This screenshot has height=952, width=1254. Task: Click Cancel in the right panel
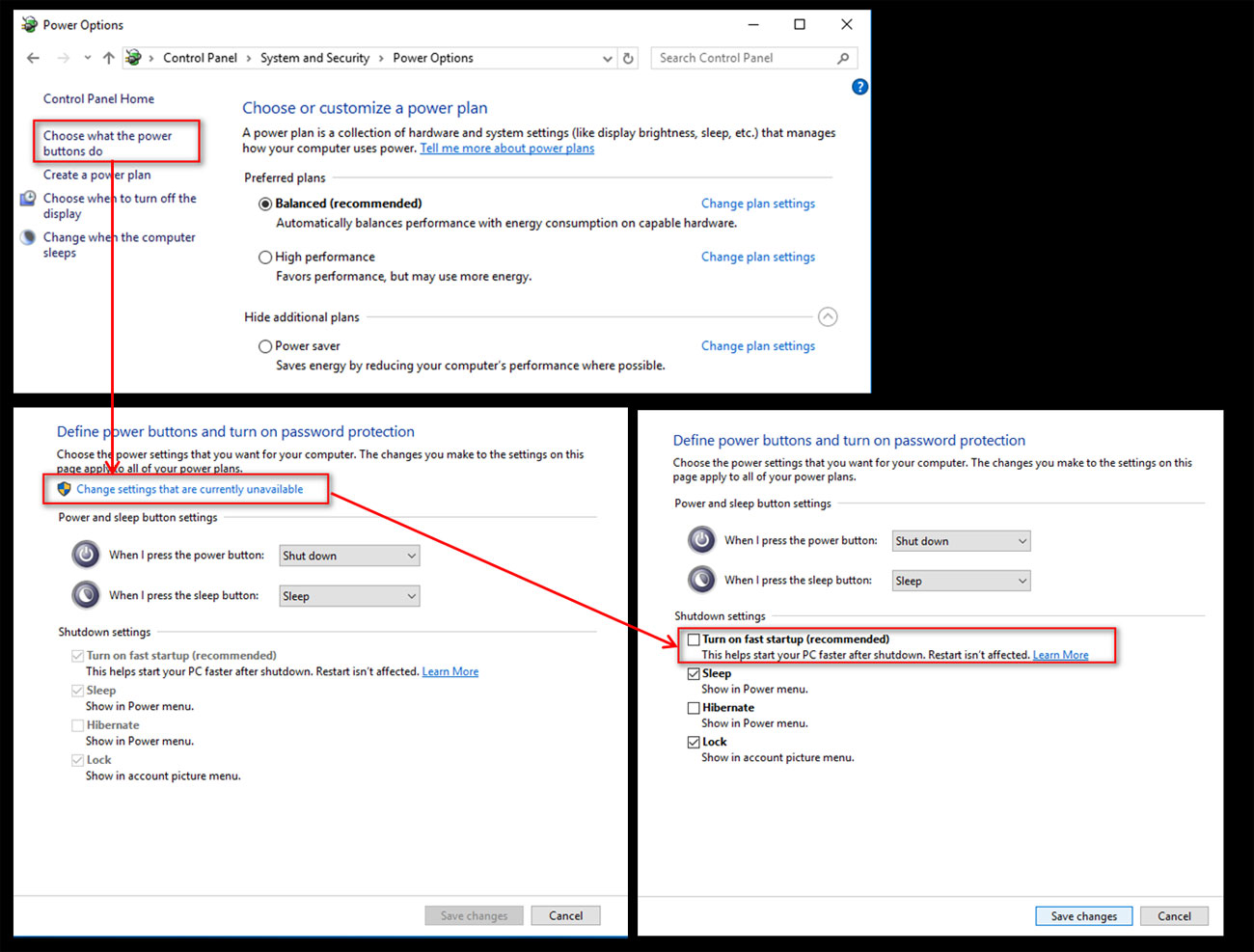tap(1174, 916)
